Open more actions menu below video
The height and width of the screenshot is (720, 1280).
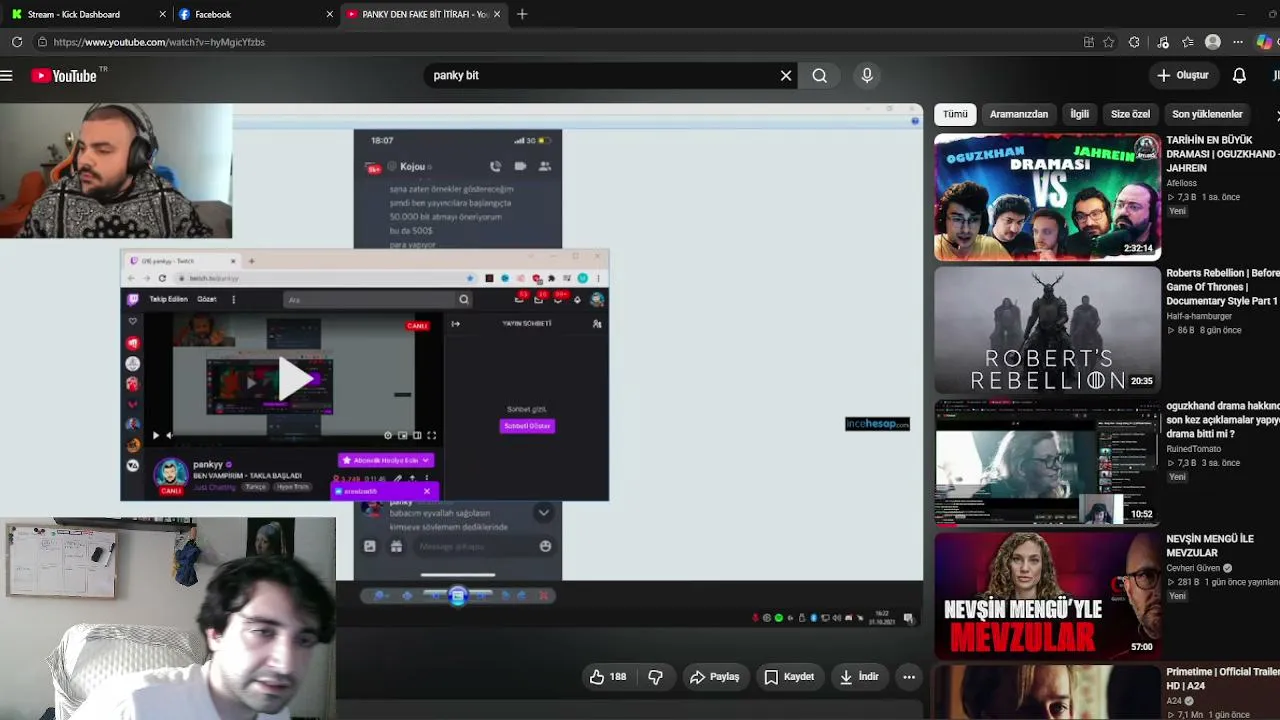click(x=909, y=677)
